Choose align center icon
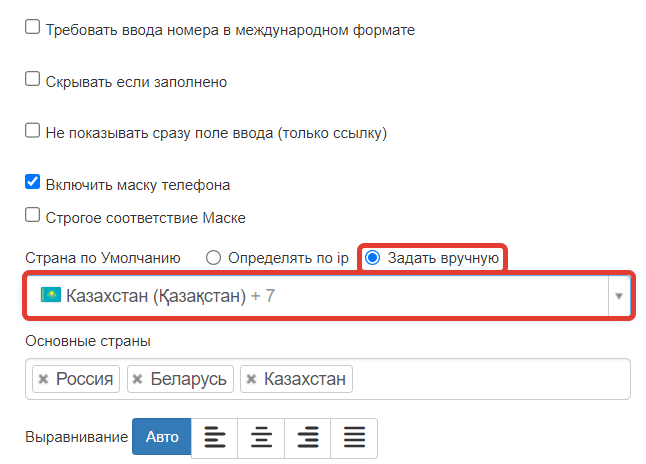 click(x=261, y=437)
